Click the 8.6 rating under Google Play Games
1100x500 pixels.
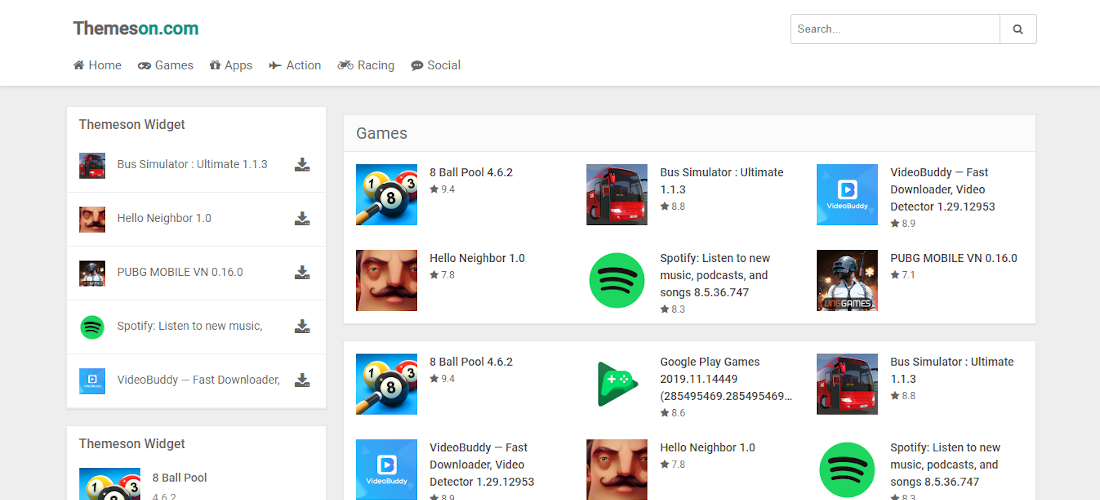coord(673,413)
